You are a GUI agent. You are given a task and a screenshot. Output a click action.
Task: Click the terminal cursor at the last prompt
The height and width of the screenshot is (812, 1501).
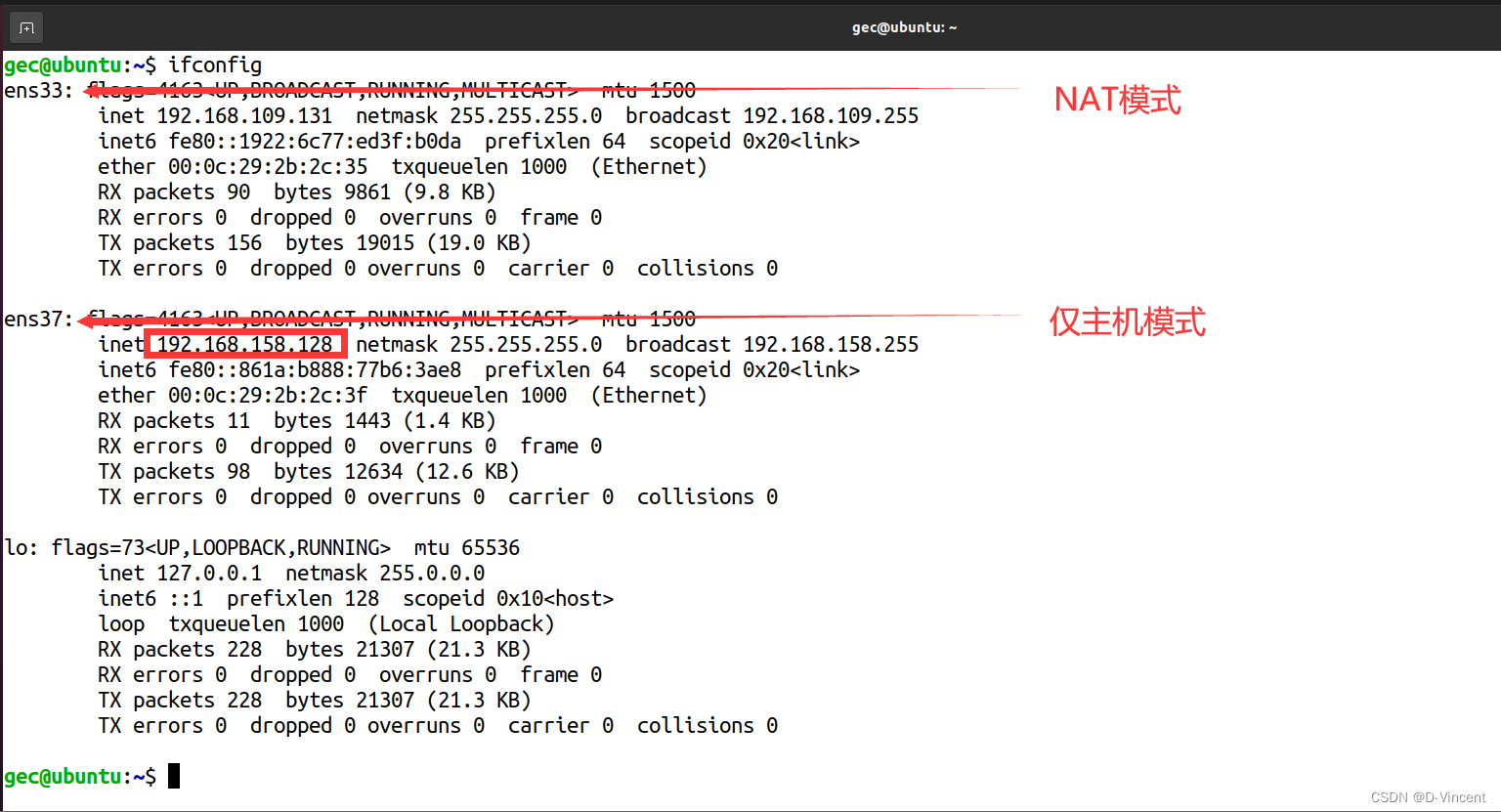(x=174, y=776)
